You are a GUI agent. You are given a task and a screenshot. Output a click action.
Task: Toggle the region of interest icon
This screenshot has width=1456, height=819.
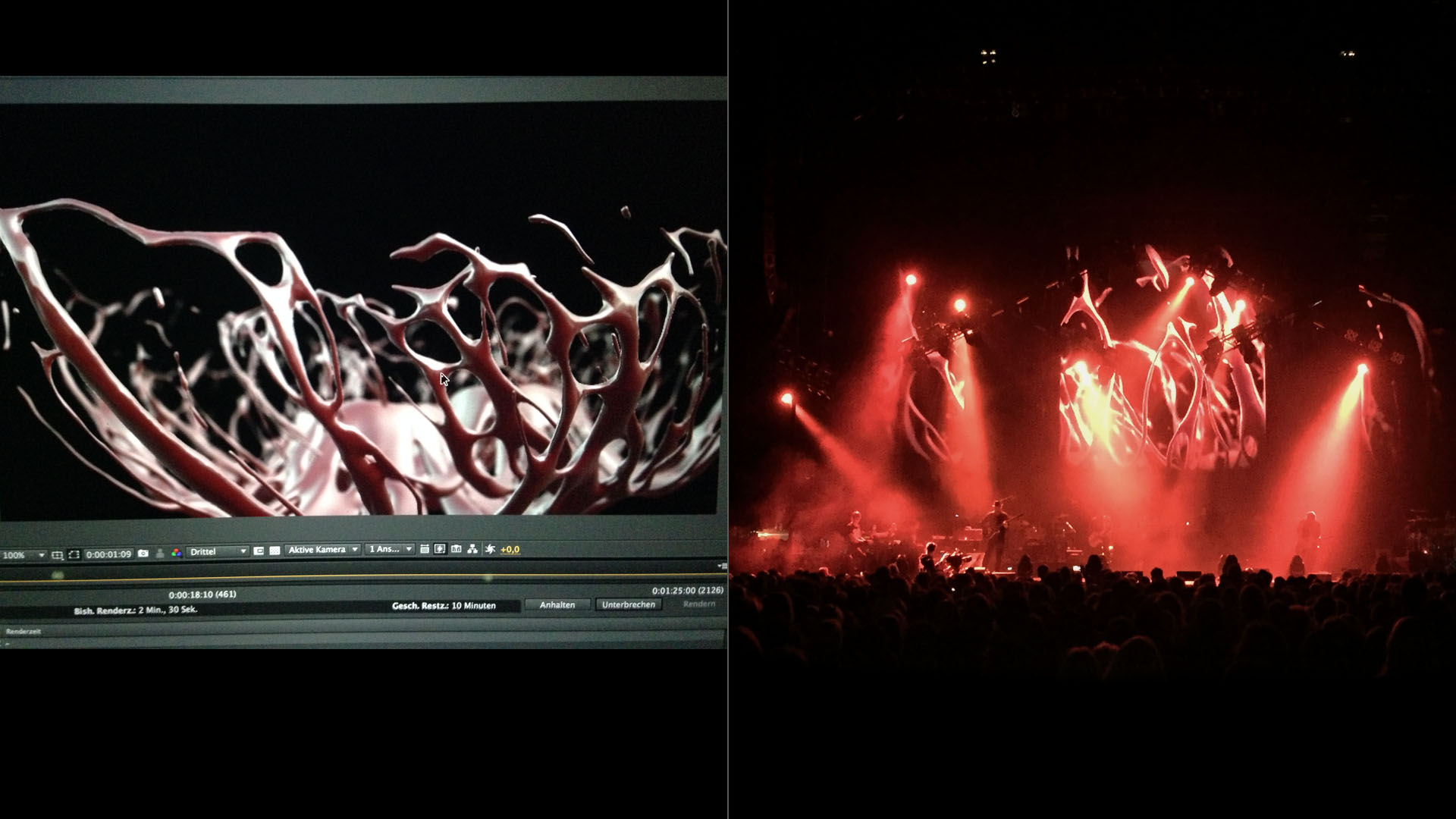coord(74,554)
